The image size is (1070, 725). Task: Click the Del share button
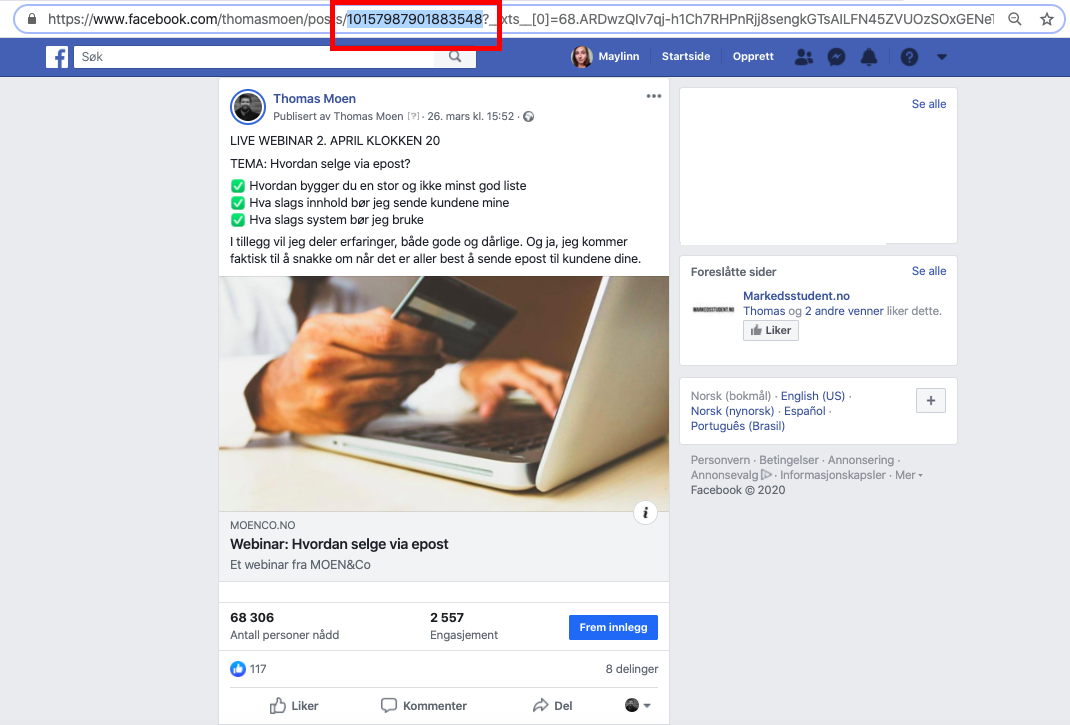pyautogui.click(x=553, y=706)
